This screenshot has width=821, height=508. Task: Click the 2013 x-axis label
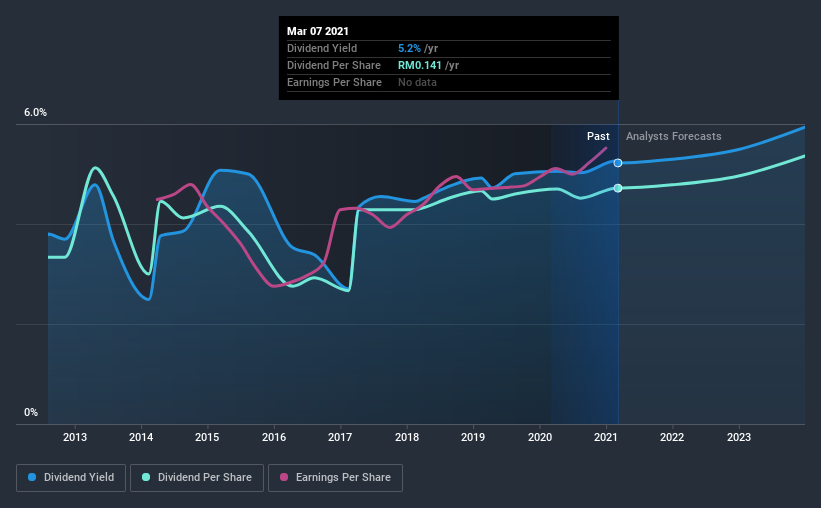(75, 437)
